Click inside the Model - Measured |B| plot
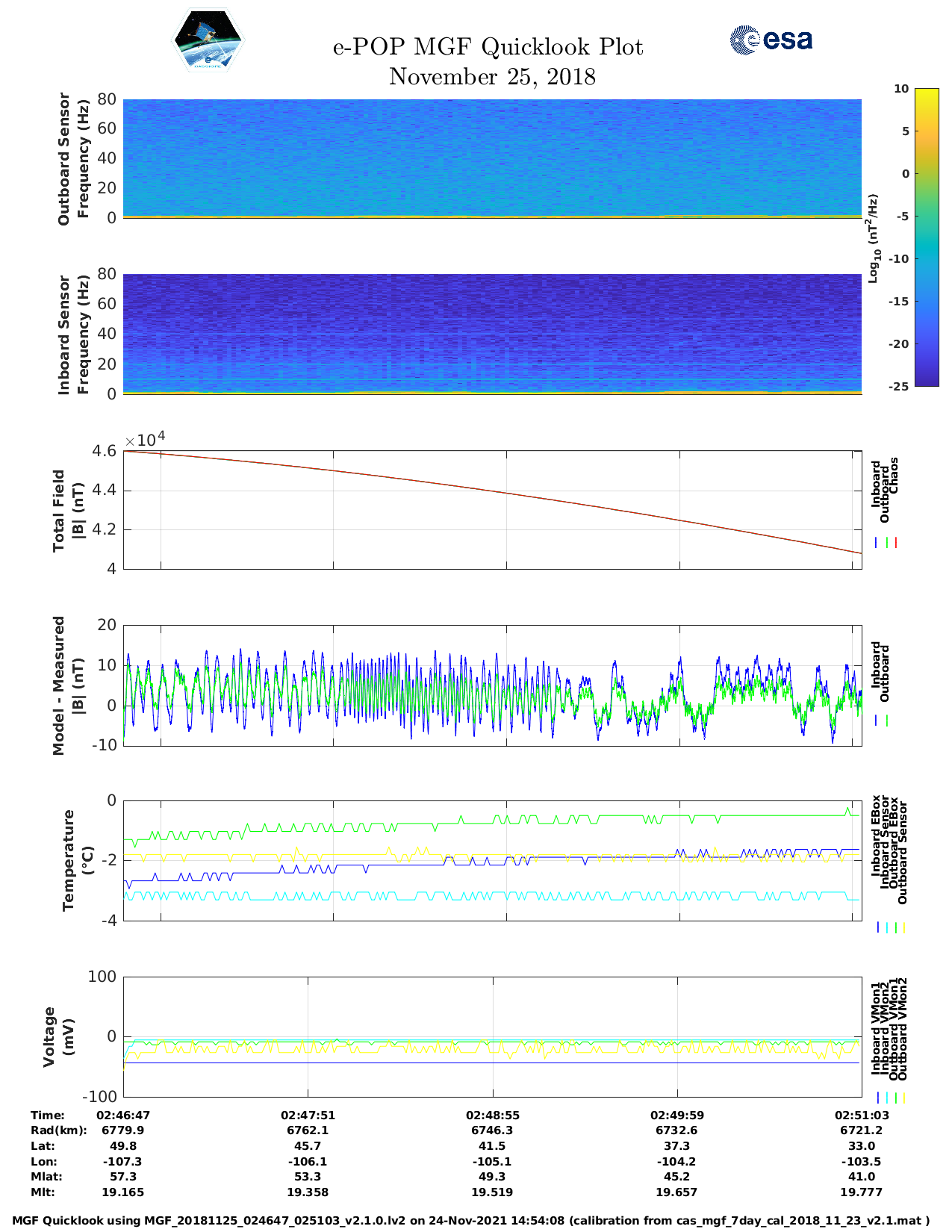 pos(492,685)
